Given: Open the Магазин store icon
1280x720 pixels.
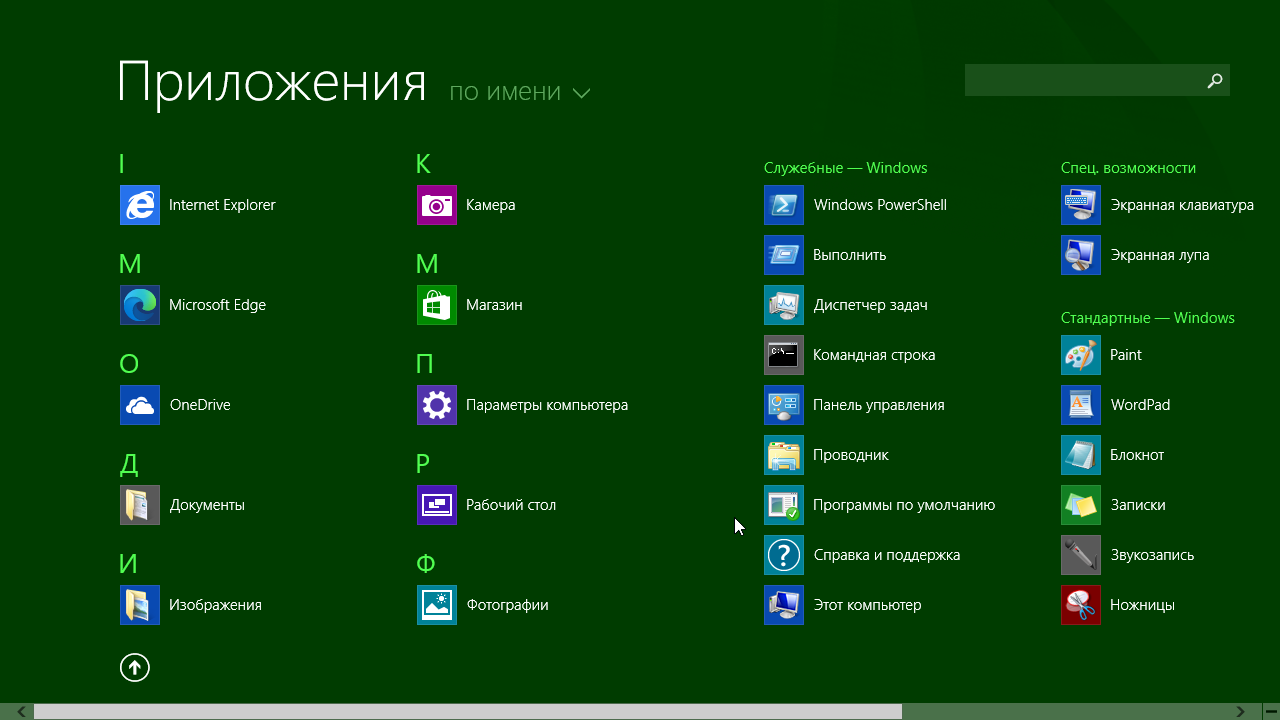Looking at the screenshot, I should [437, 305].
